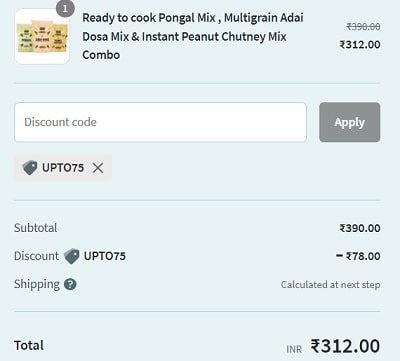Click the UPTO75 code in Discount row
Viewport: 400px width, 361px height.
click(105, 256)
